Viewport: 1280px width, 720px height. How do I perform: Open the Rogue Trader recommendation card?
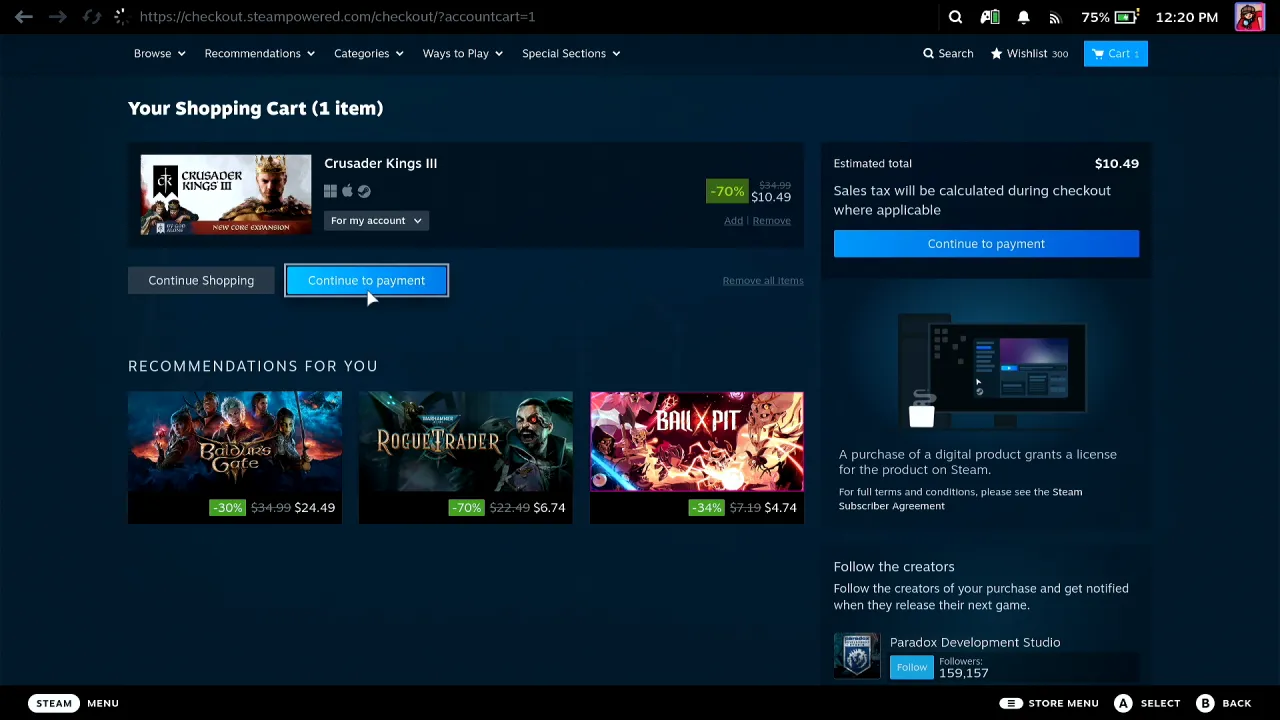pyautogui.click(x=466, y=457)
